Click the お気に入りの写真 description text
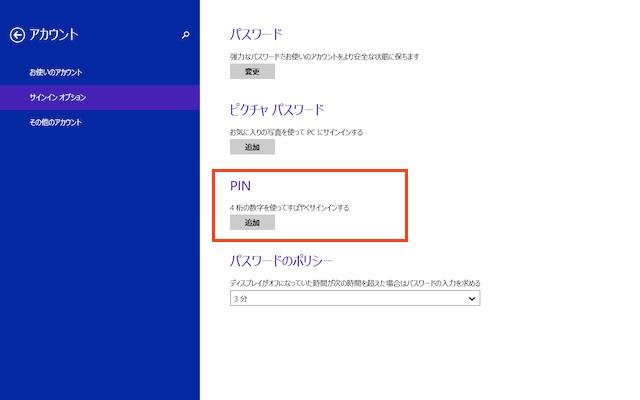 (296, 132)
